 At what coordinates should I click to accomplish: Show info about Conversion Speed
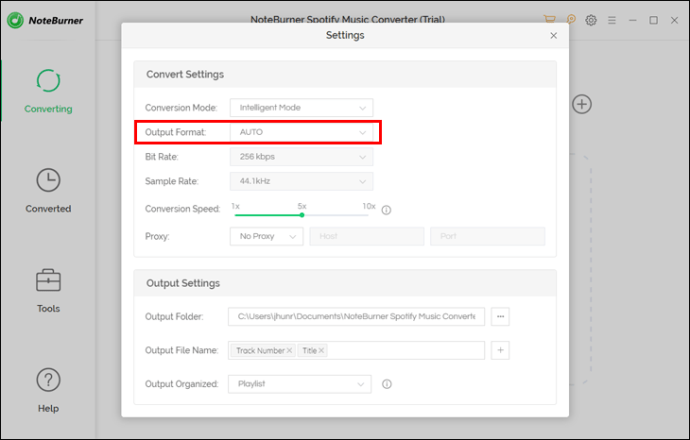[x=386, y=210]
